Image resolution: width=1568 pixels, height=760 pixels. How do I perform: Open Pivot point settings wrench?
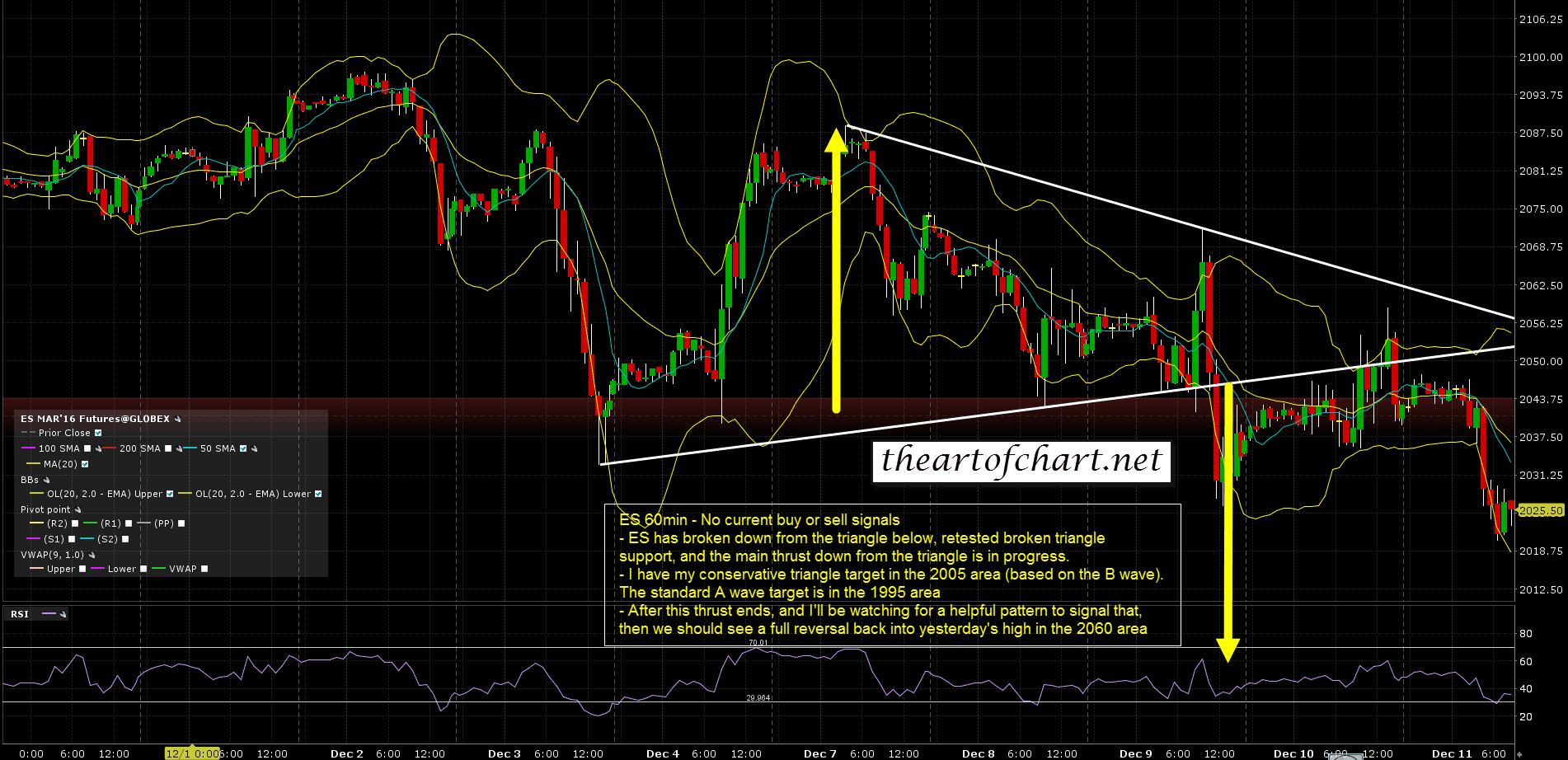(x=78, y=510)
